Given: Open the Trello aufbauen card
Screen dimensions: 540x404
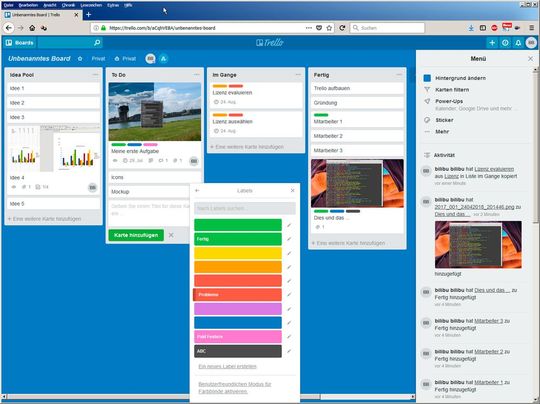Looking at the screenshot, I should 357,88.
